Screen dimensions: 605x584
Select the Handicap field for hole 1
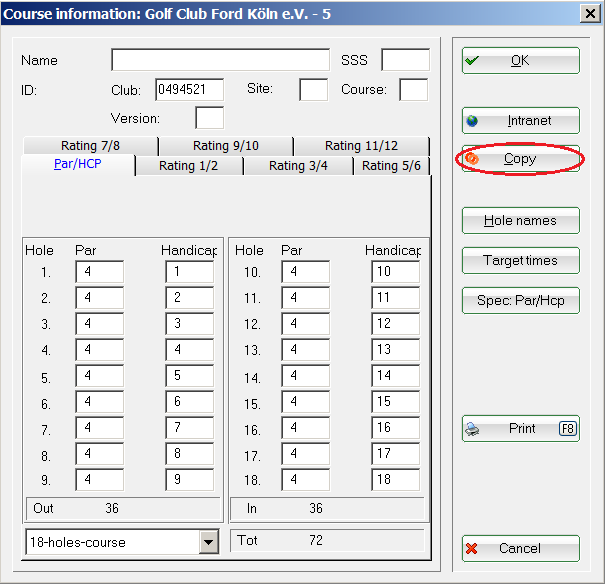pos(190,272)
